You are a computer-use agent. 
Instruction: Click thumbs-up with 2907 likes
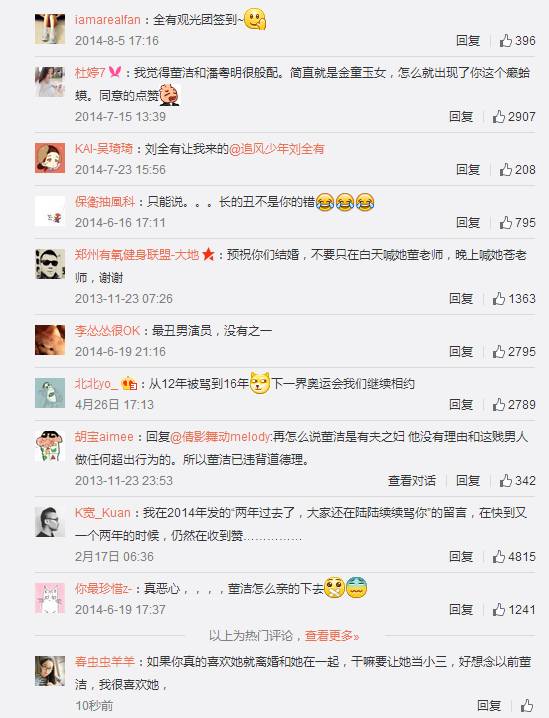point(499,117)
